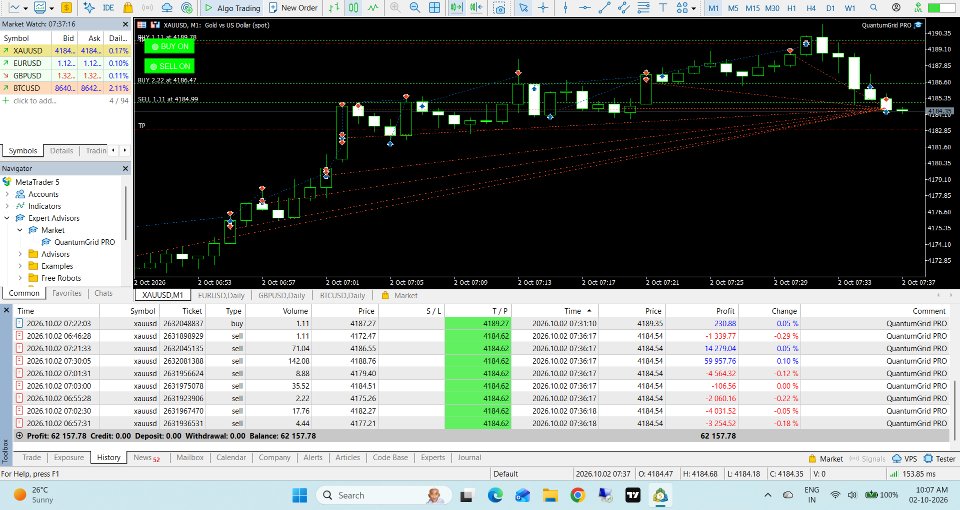Open Google Chrome from the taskbar
This screenshot has width=960, height=510.
[x=577, y=495]
